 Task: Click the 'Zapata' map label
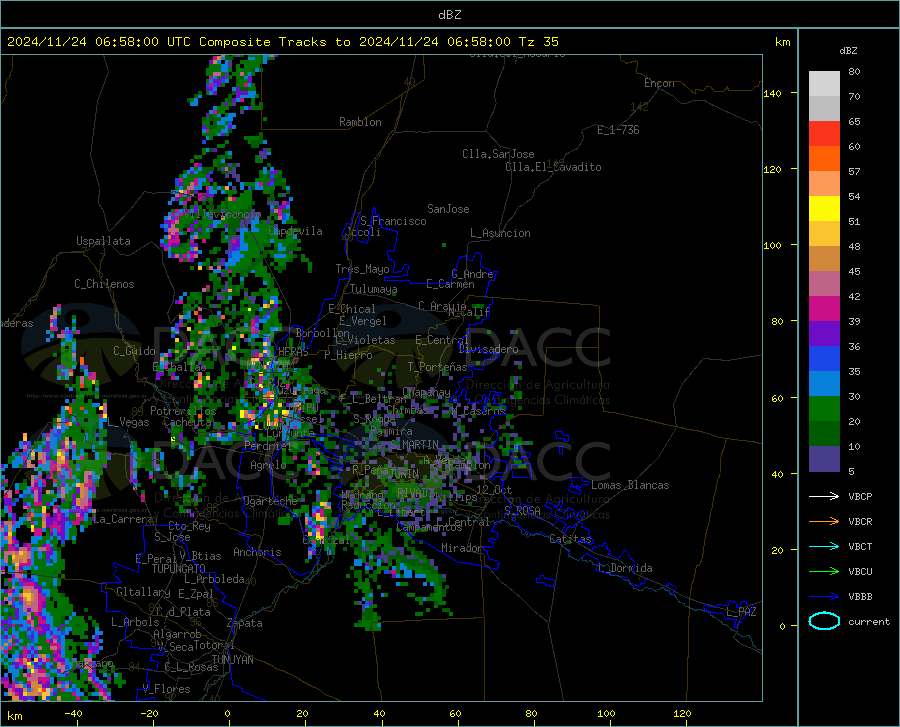pos(245,623)
